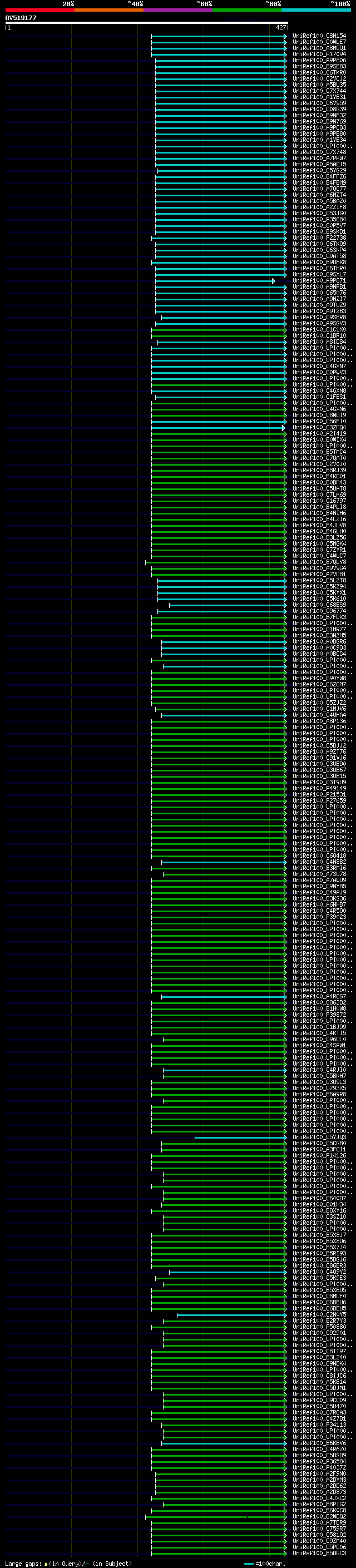Select the UniRef100_B5DGC3 label
The image size is (356, 1568).
319,1553
